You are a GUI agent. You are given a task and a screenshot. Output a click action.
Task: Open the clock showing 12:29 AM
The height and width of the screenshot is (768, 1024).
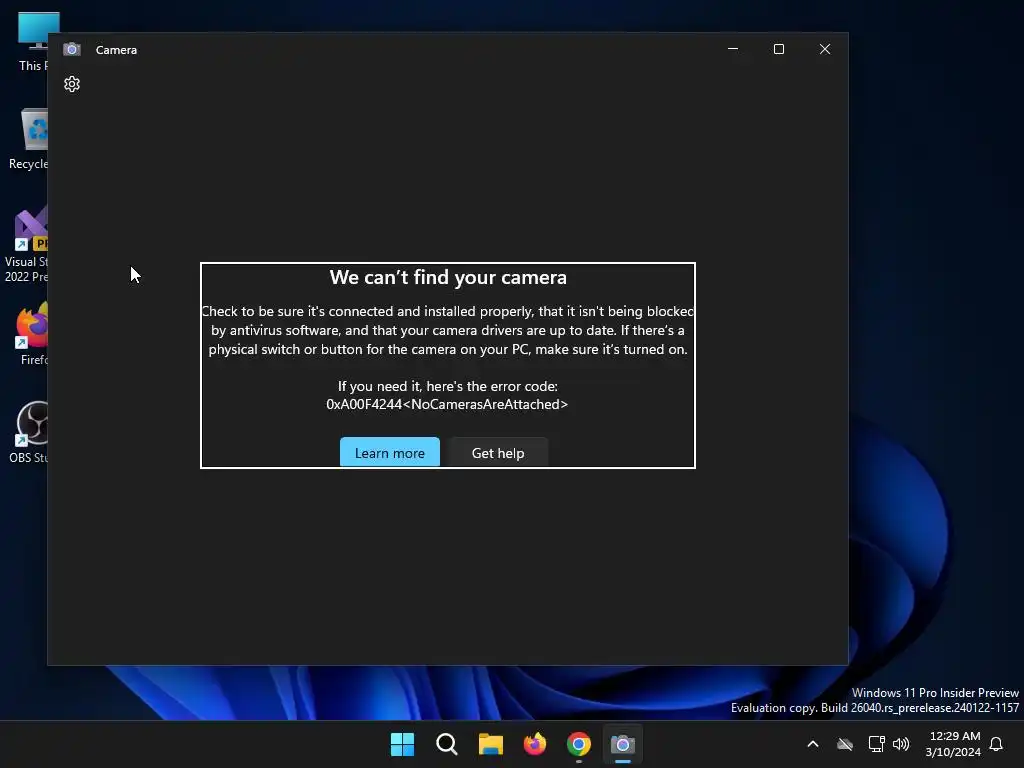click(x=953, y=744)
